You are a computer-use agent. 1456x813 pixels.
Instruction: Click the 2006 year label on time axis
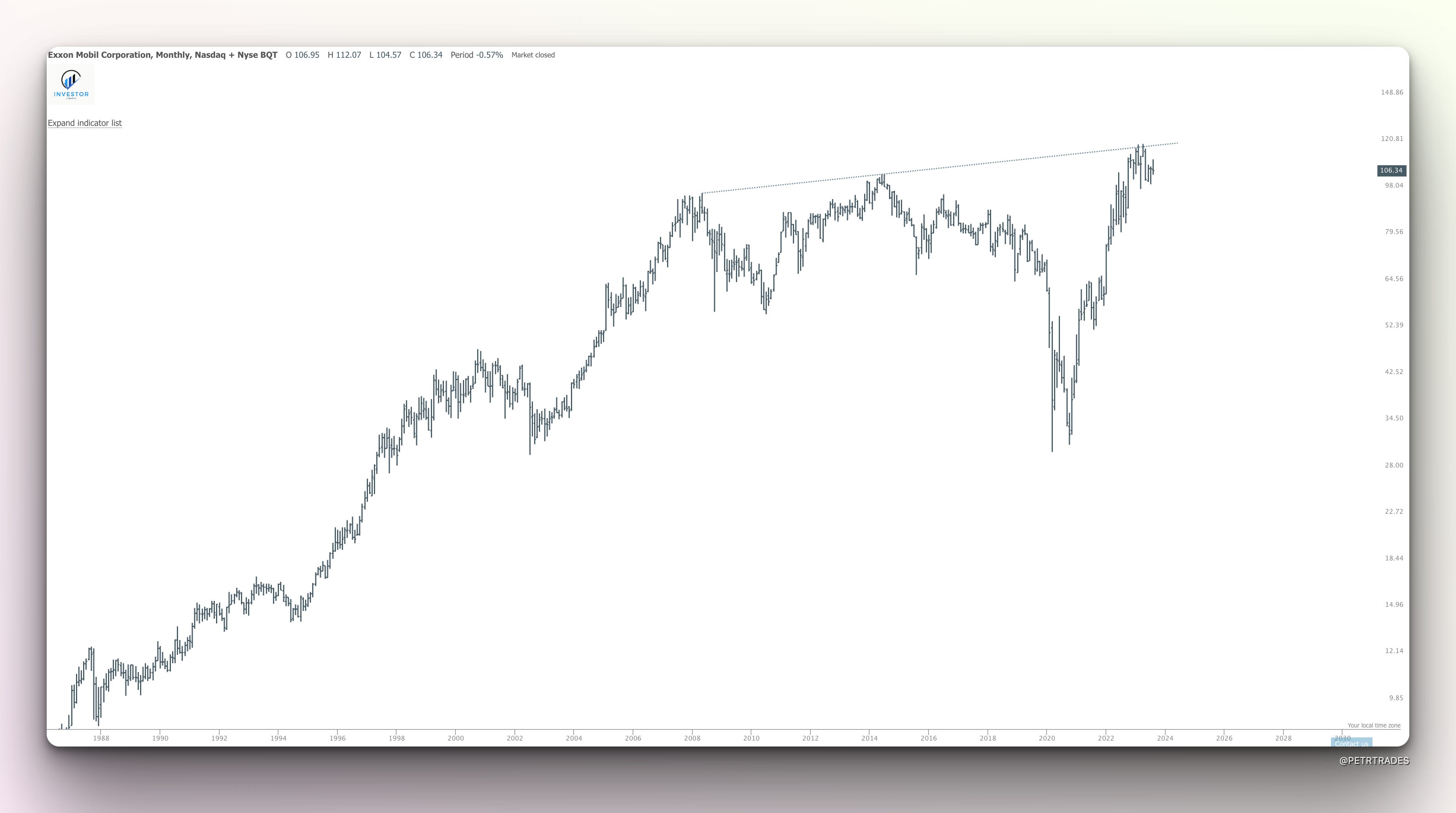pos(633,738)
